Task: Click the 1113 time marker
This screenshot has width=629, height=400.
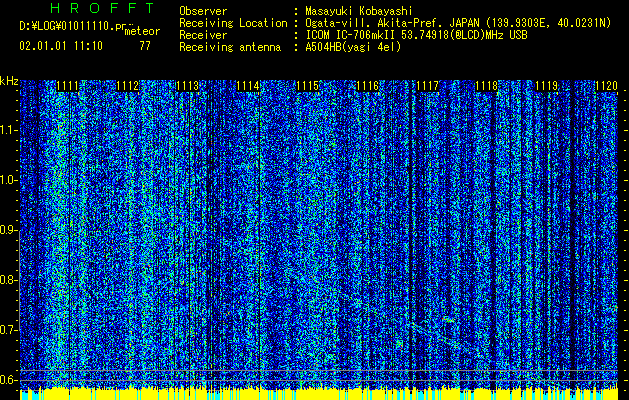Action: pyautogui.click(x=188, y=86)
